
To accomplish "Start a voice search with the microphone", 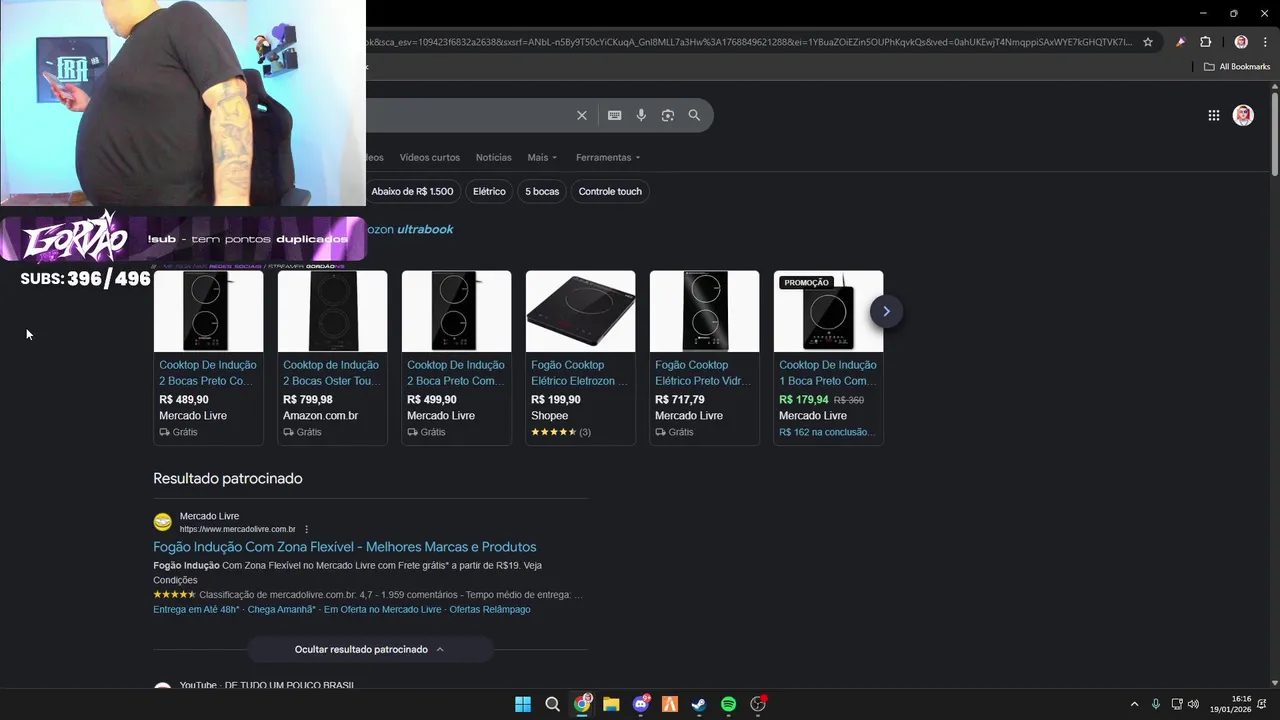I will [641, 115].
